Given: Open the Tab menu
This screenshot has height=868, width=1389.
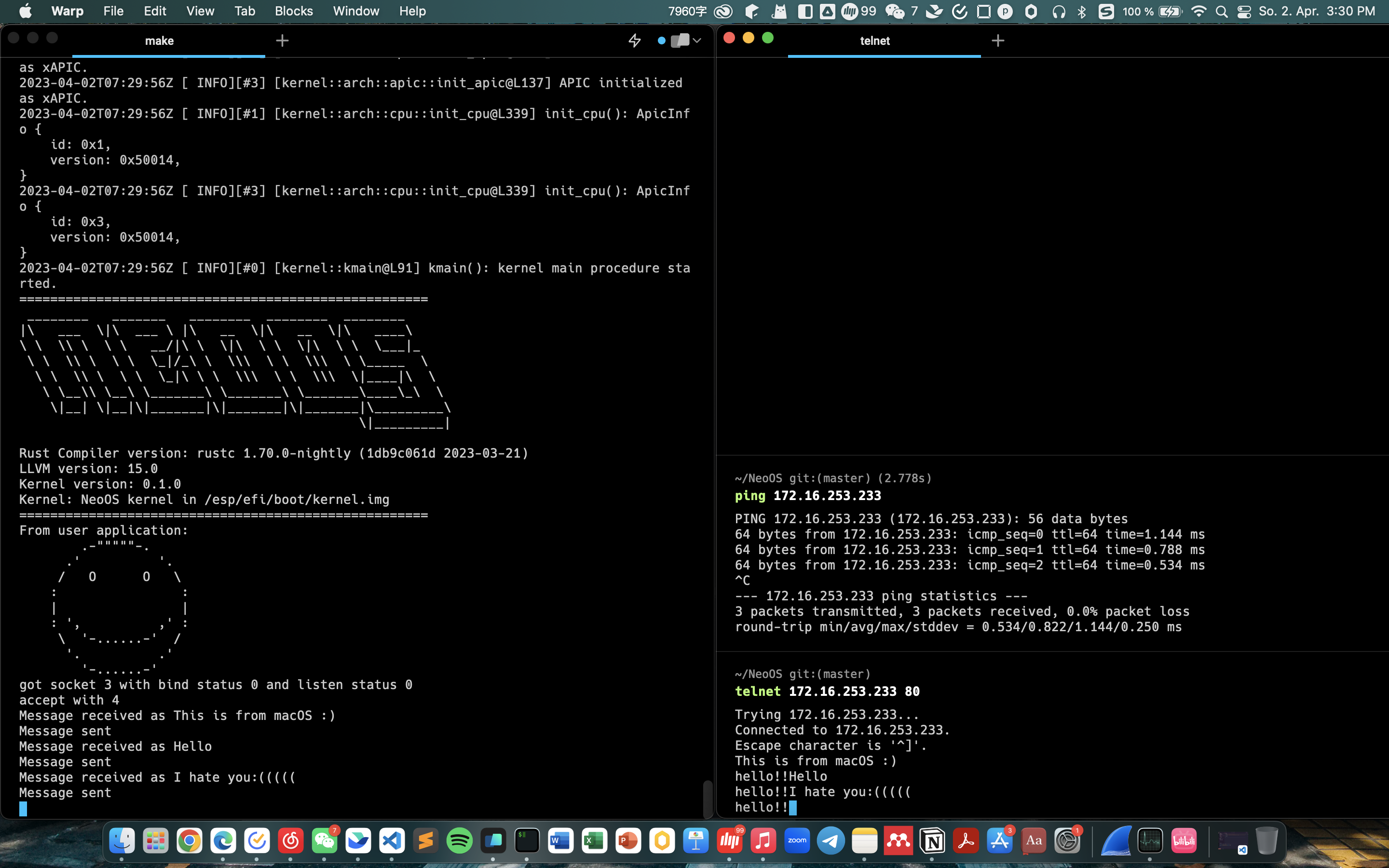Looking at the screenshot, I should coord(245,11).
